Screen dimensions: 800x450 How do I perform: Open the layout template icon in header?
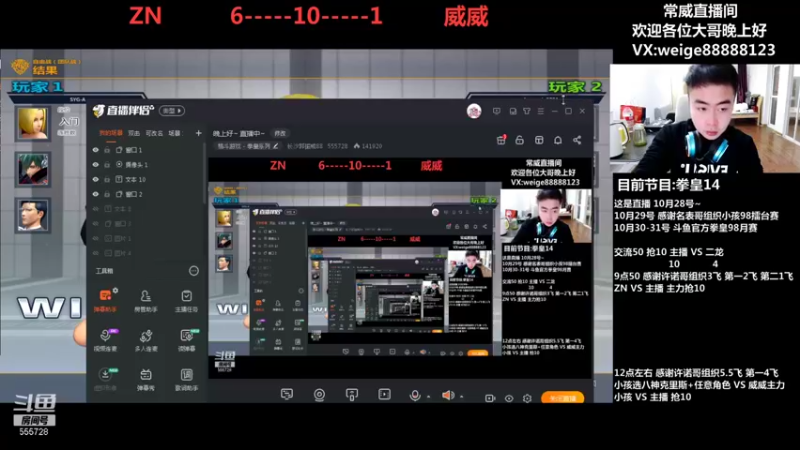coord(539,140)
